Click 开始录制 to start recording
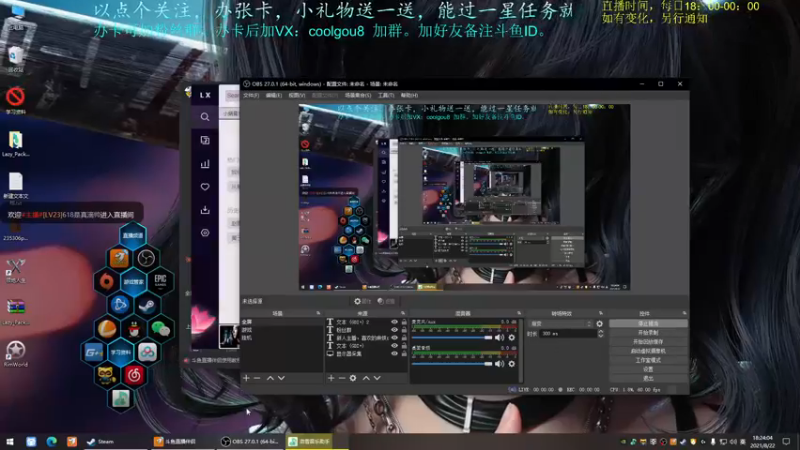 click(648, 333)
